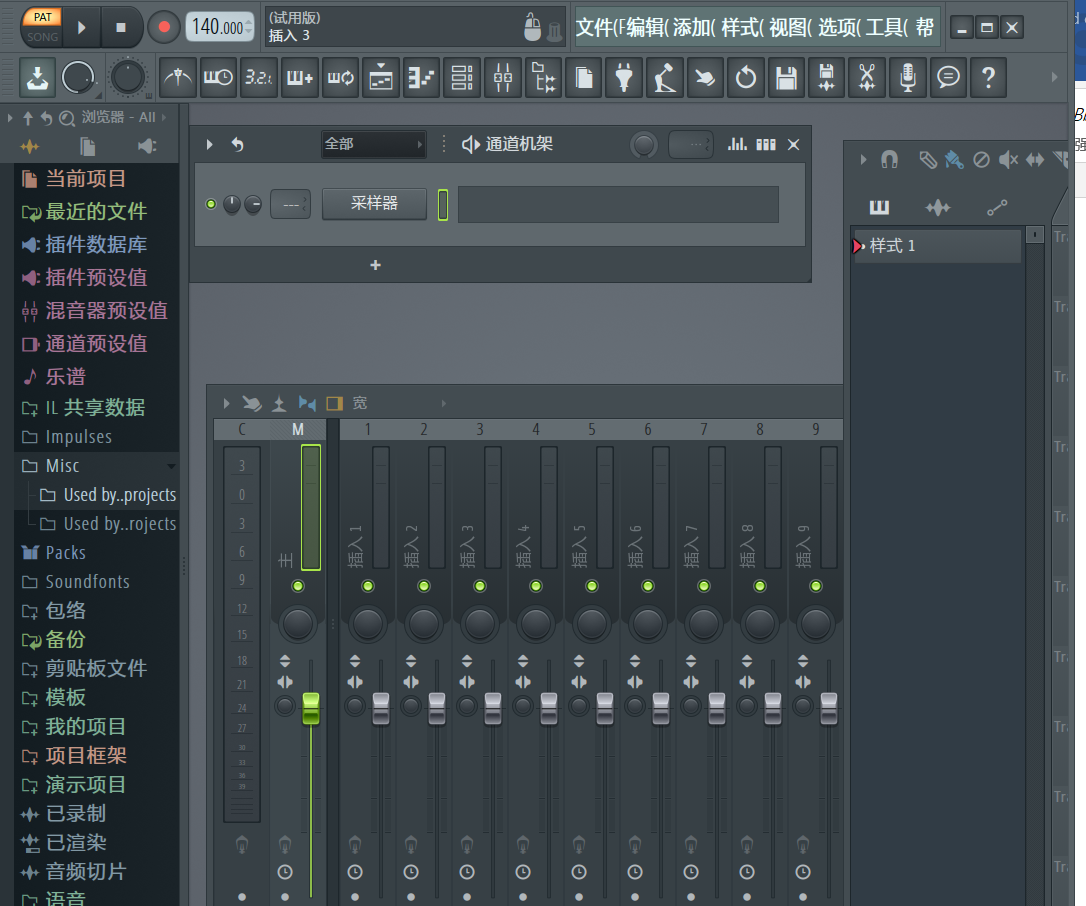
Task: Click insert 3 volume fader handle
Action: 492,708
